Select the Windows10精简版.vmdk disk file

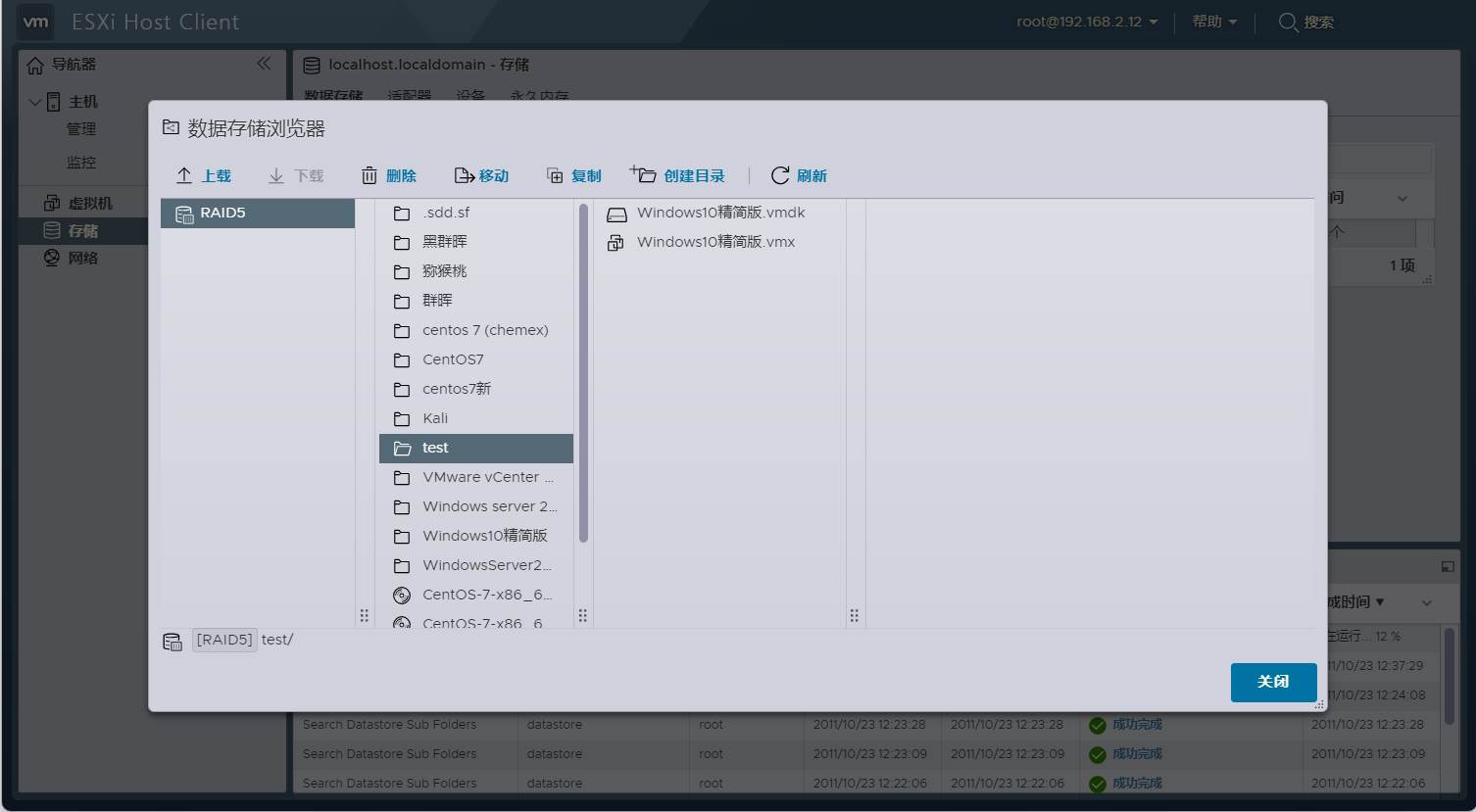[720, 213]
